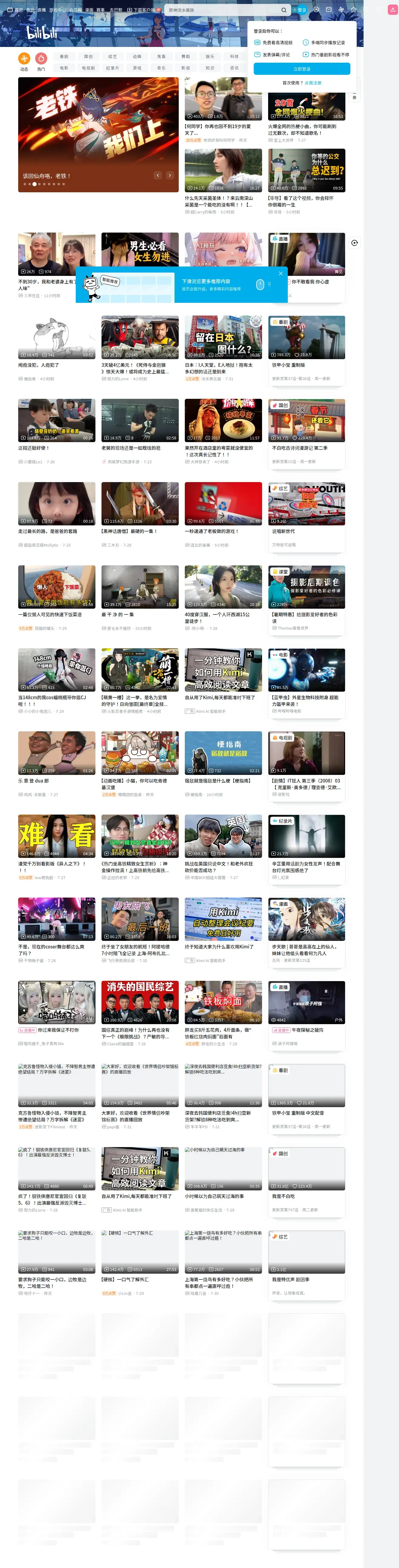Show next banner slide with right arrow
Viewport: 399px width, 1568px height.
(169, 175)
